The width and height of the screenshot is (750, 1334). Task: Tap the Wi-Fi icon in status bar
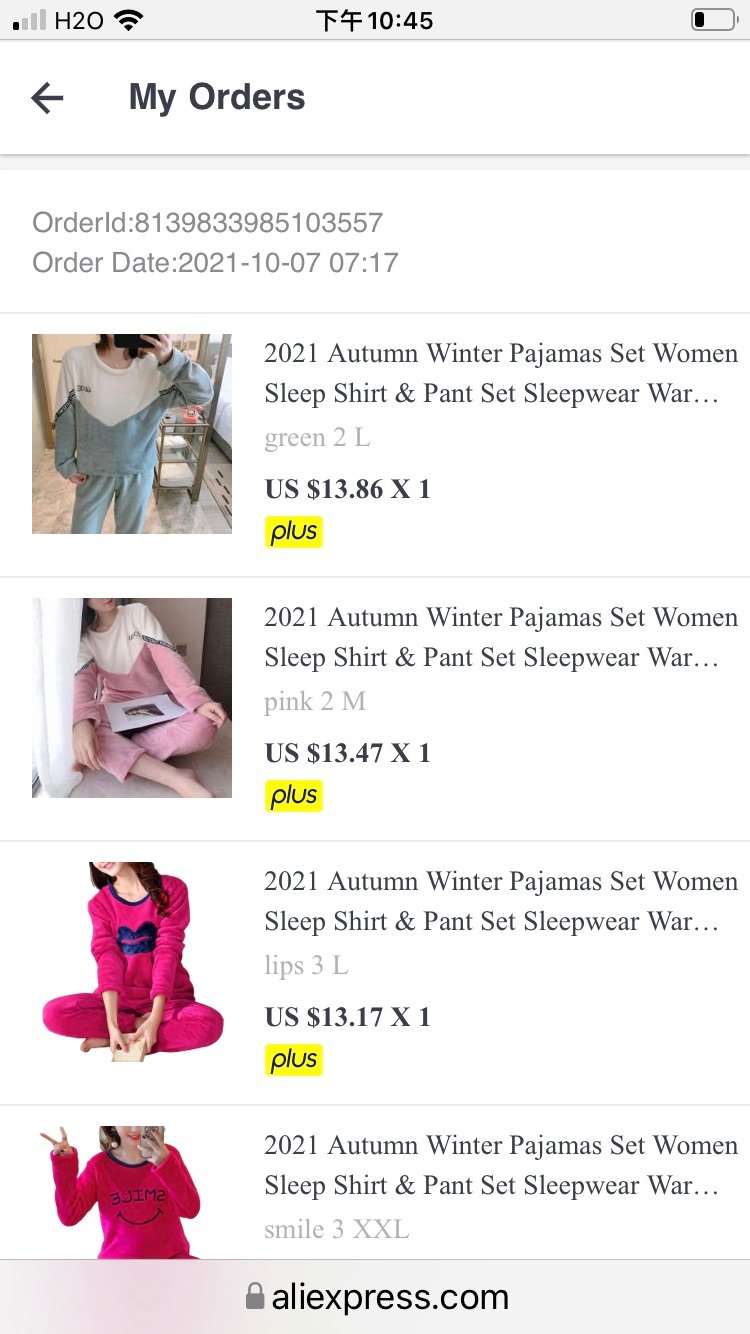pos(128,20)
